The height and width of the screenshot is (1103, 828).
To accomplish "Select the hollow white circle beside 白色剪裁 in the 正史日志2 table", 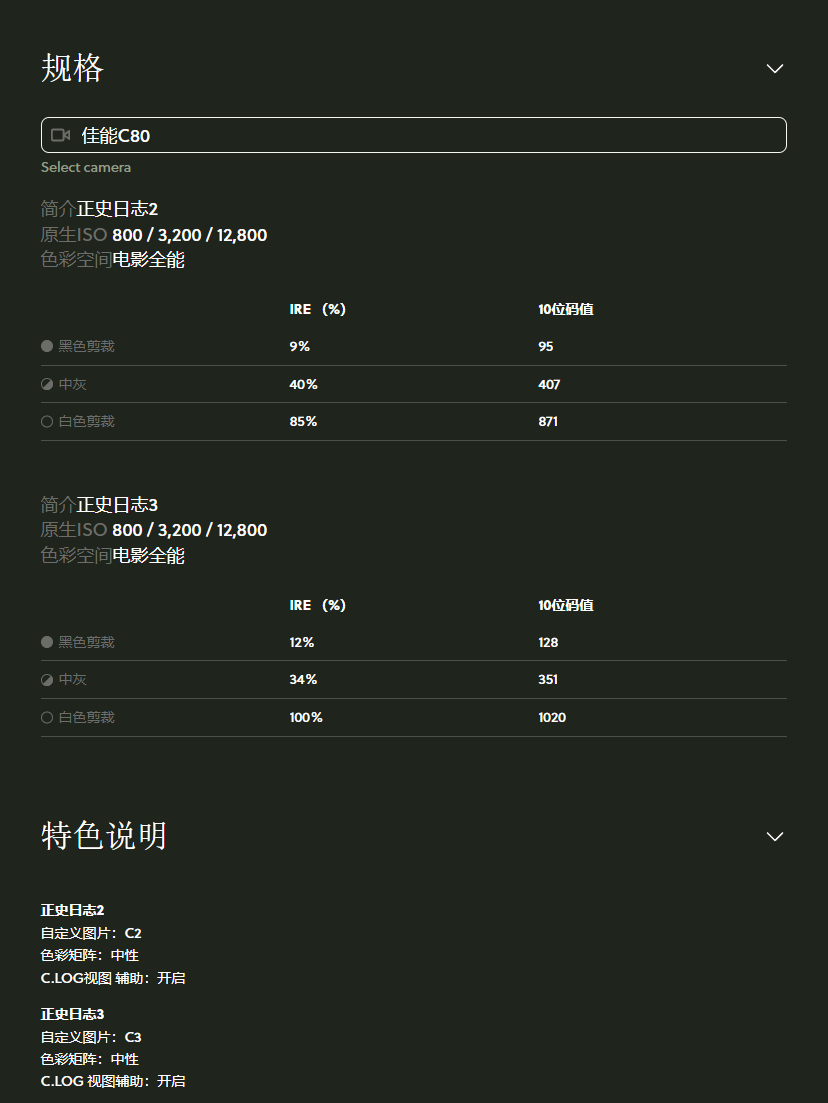I will (46, 421).
